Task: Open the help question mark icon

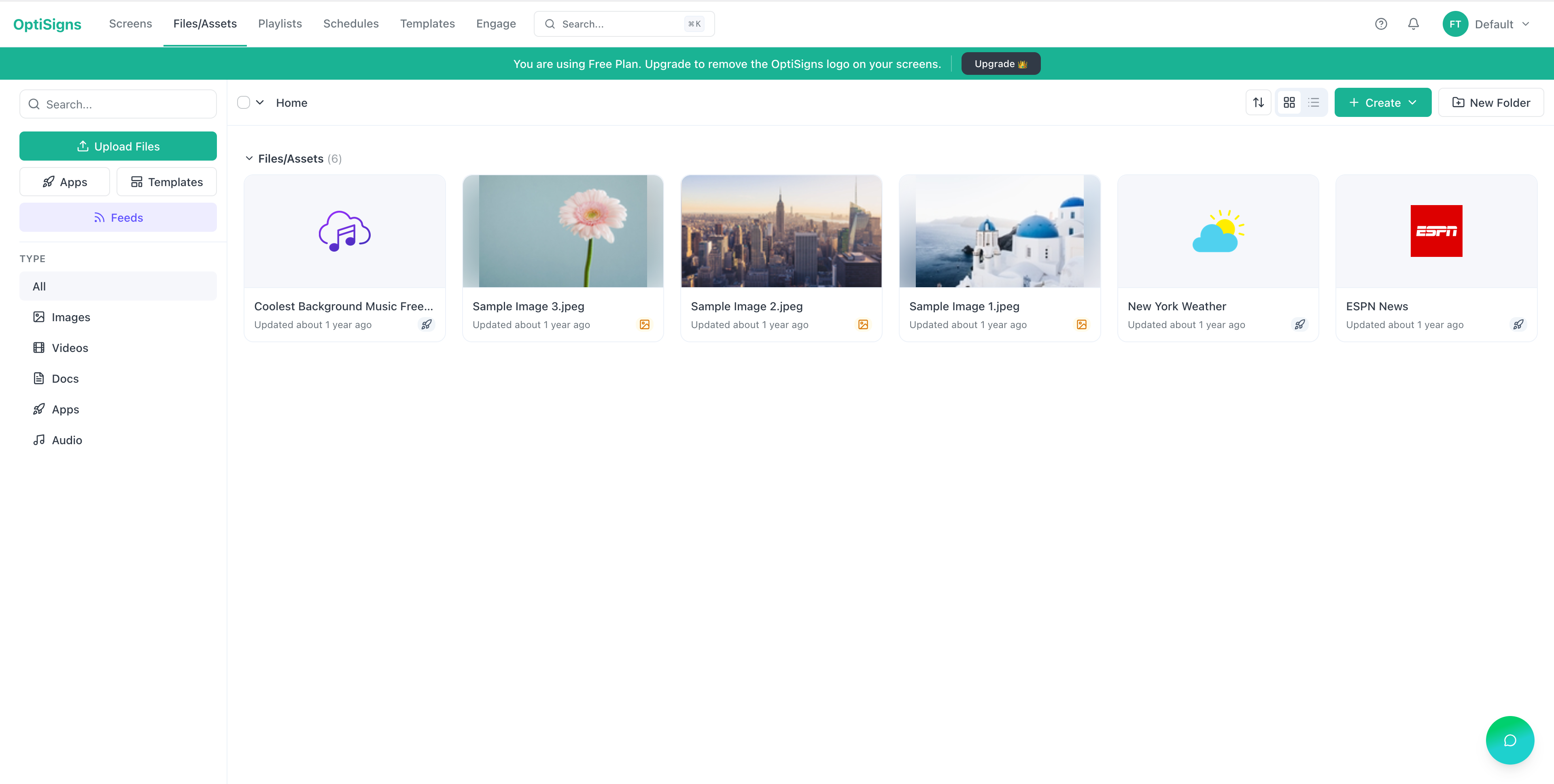Action: 1381,23
